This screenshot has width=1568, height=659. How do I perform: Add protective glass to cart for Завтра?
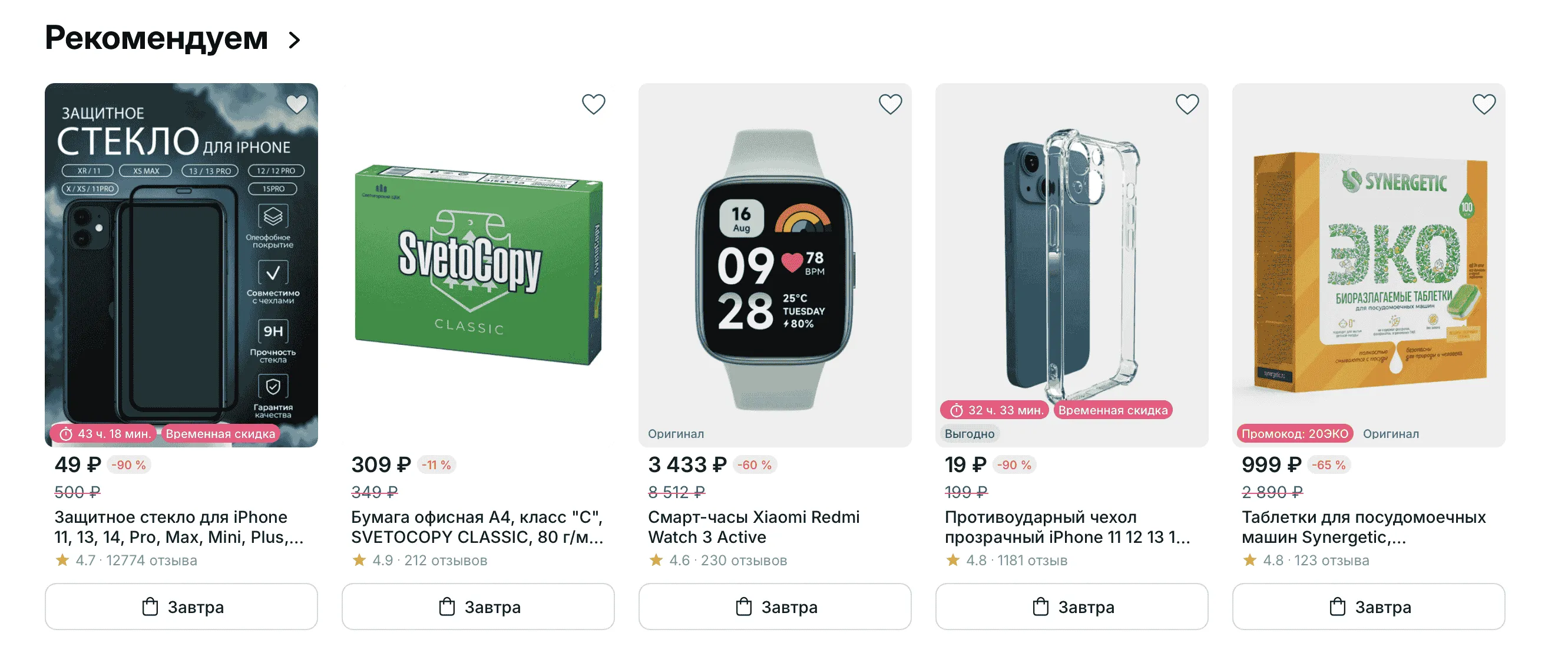181,607
